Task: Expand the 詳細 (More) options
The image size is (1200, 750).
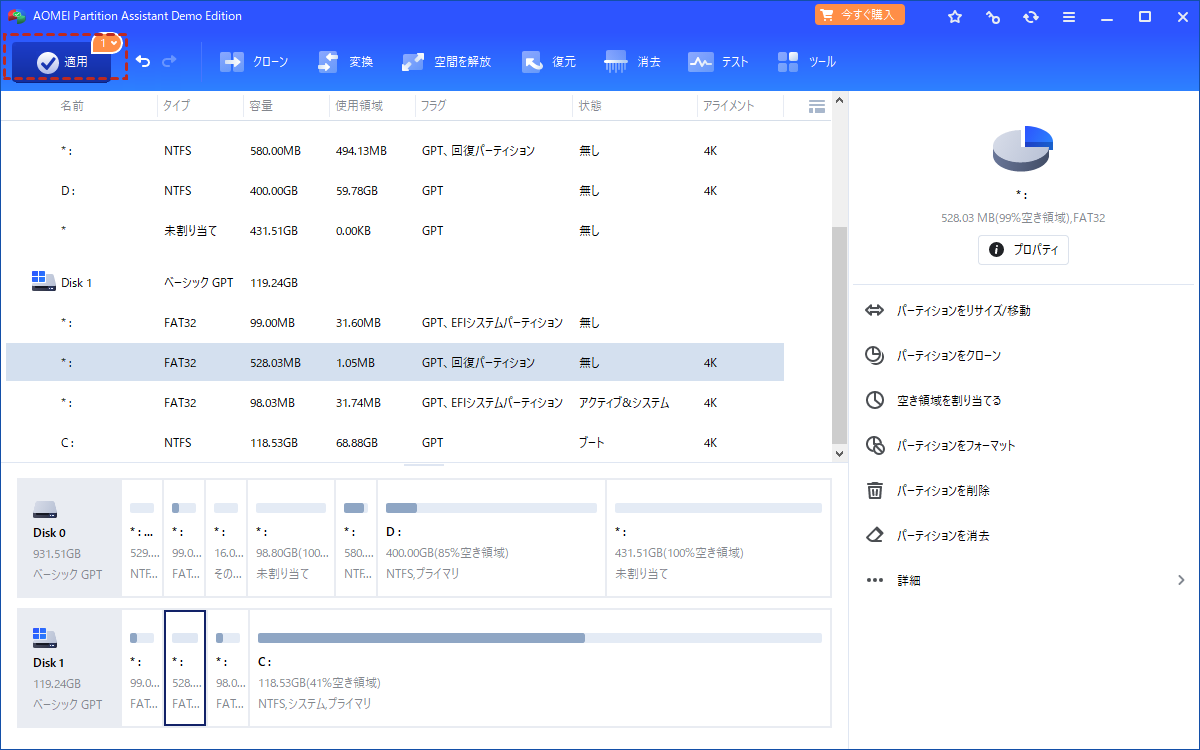Action: [1025, 580]
